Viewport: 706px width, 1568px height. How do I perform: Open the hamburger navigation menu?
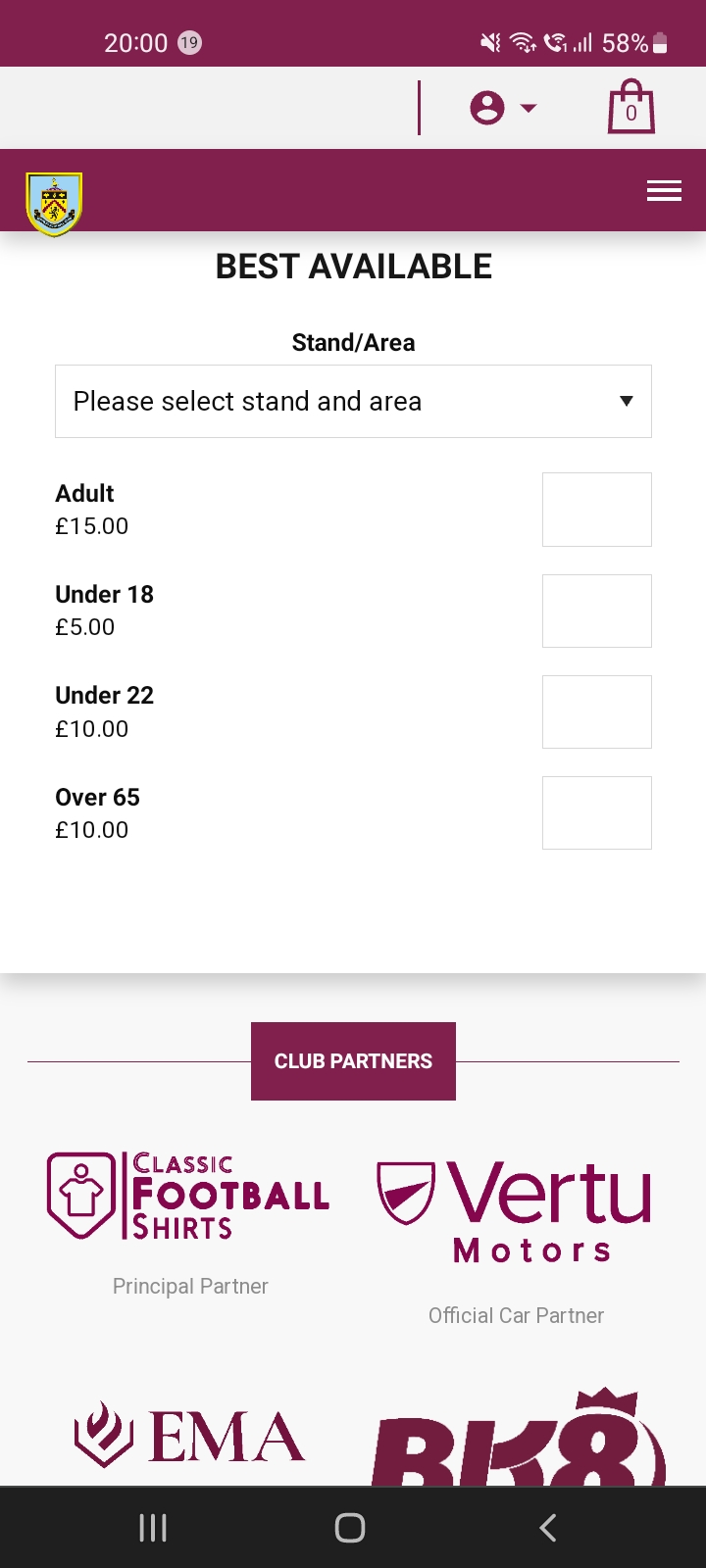point(664,191)
